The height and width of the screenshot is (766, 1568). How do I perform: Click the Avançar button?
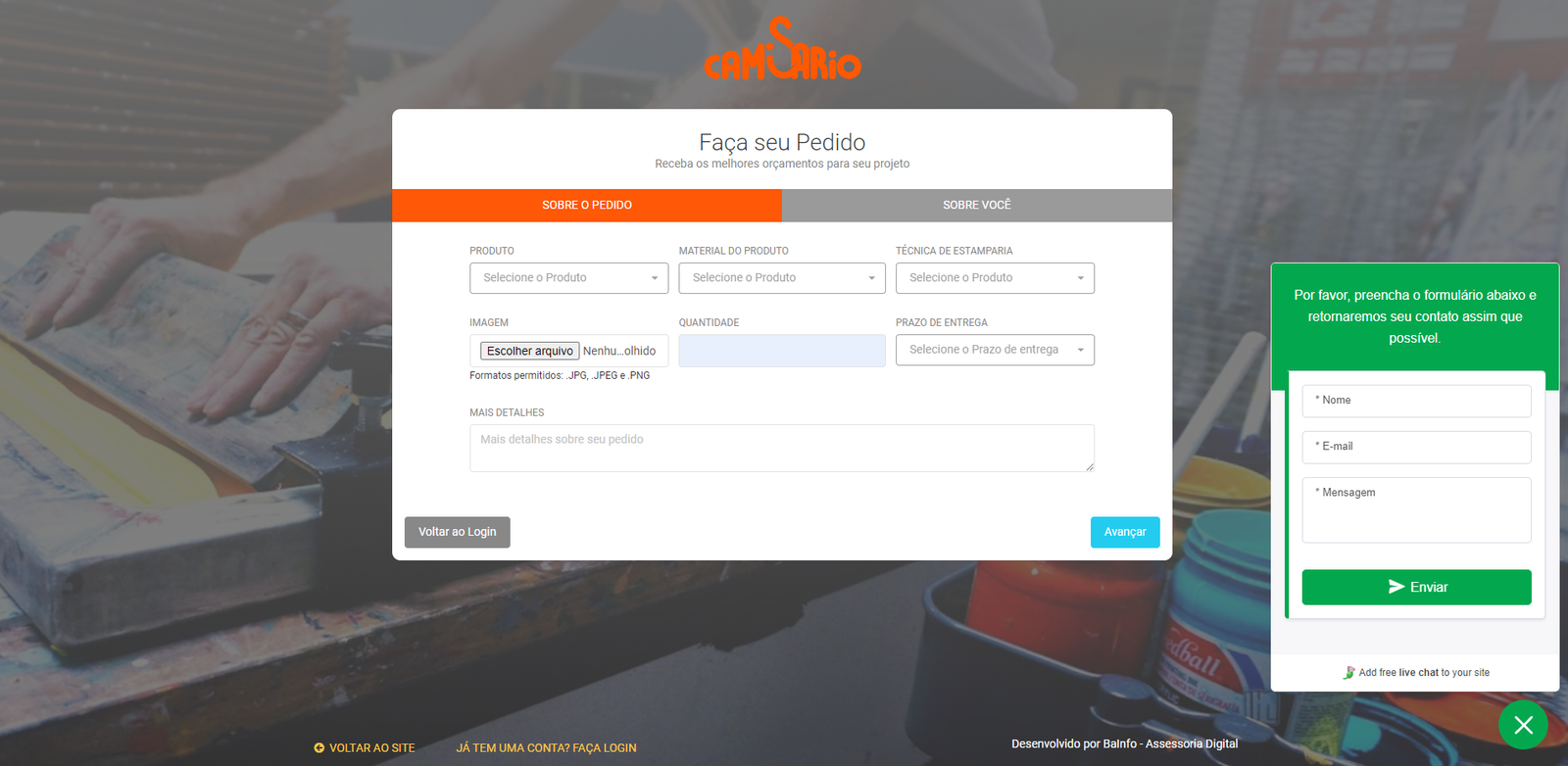click(1125, 532)
